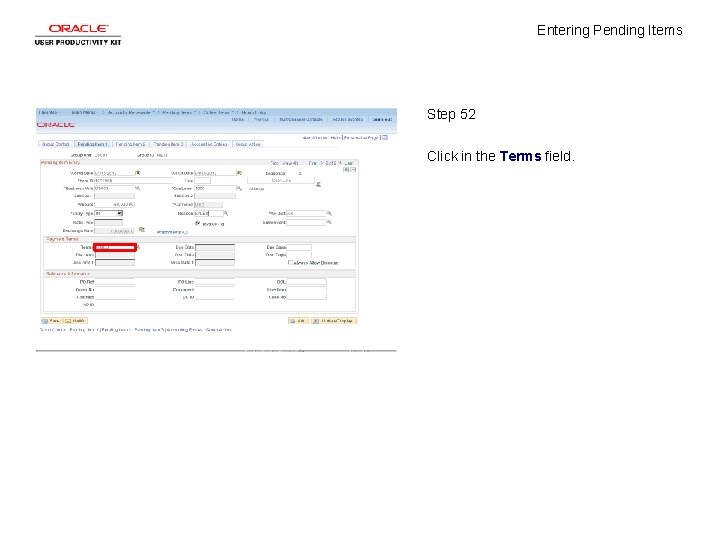Click Online Items in the breadcrumb
720x540 pixels.
coord(217,112)
